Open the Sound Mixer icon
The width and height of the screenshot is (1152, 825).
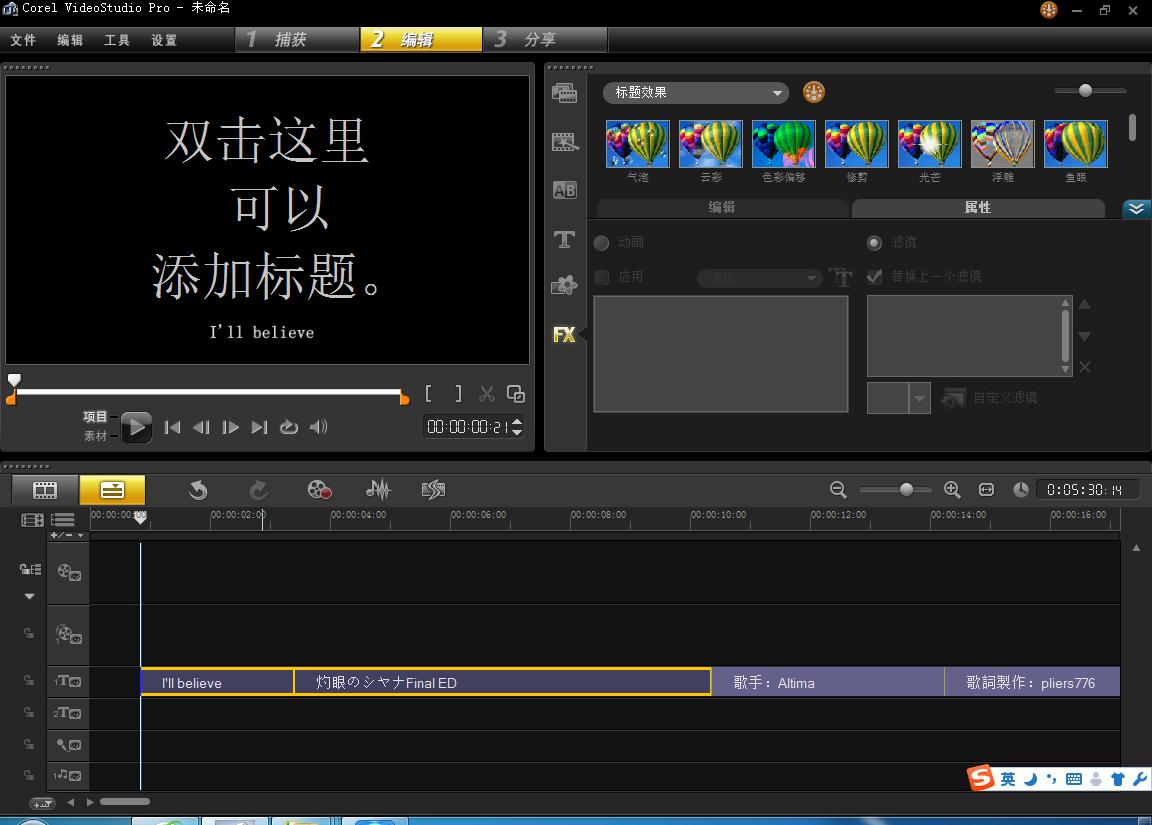(377, 490)
